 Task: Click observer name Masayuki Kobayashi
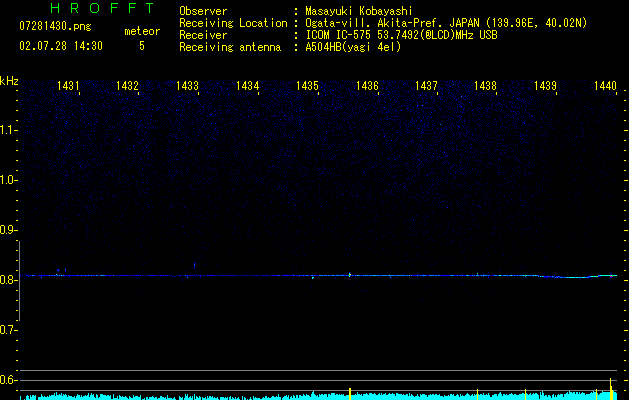(x=359, y=11)
